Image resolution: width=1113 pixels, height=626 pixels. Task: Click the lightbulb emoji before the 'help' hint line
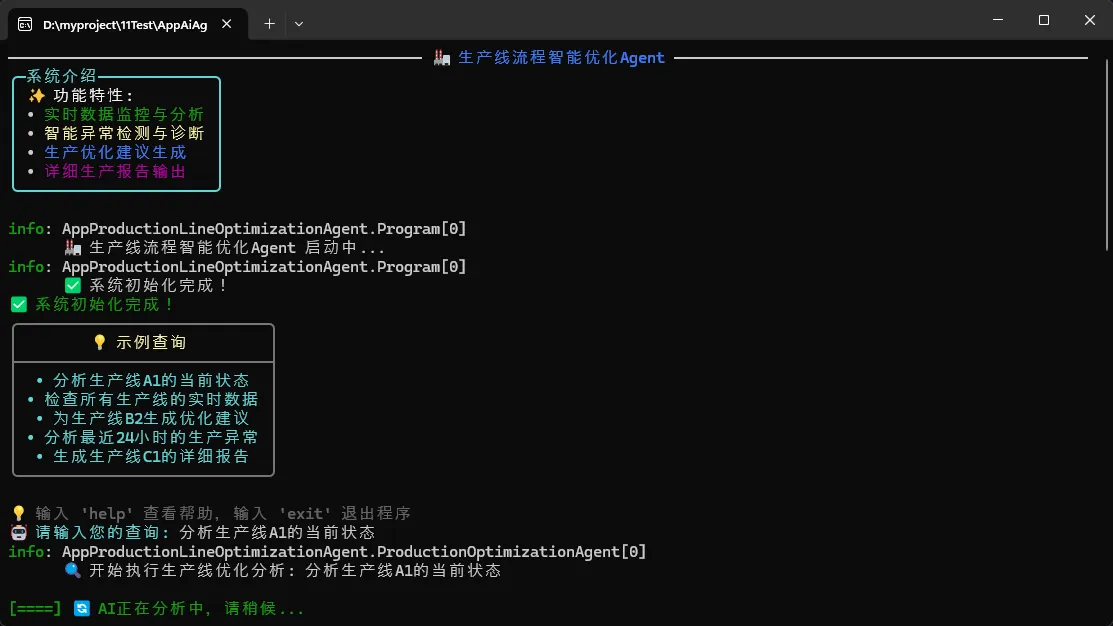pyautogui.click(x=18, y=513)
